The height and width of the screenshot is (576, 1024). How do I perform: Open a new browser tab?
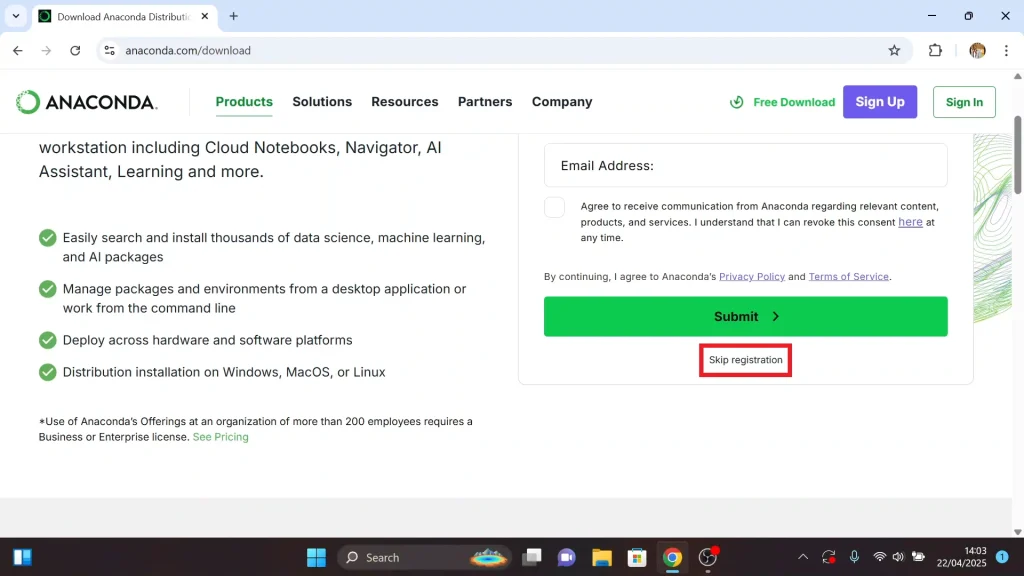pyautogui.click(x=233, y=16)
